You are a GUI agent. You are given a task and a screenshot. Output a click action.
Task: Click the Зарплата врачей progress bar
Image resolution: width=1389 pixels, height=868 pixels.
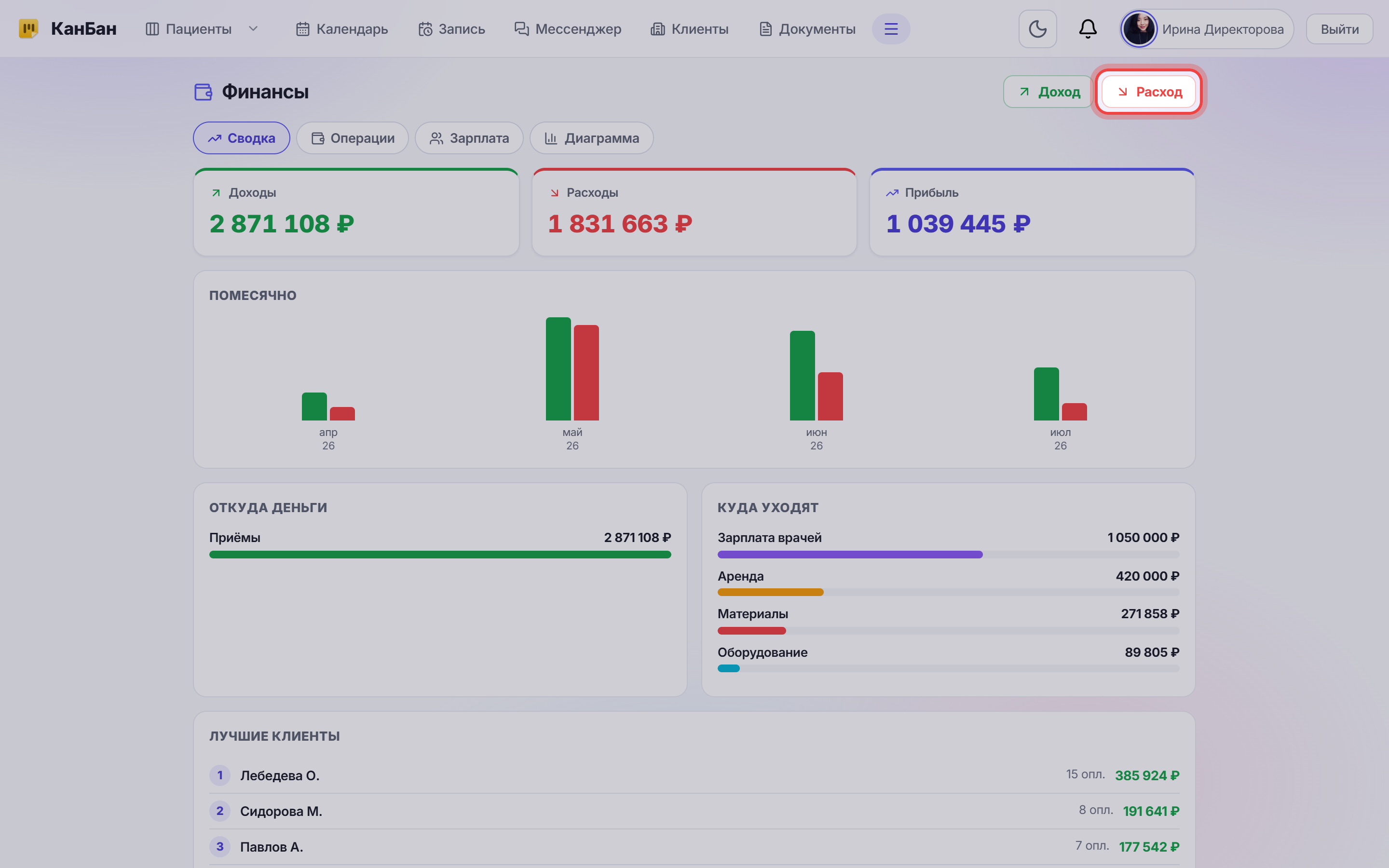coord(948,555)
